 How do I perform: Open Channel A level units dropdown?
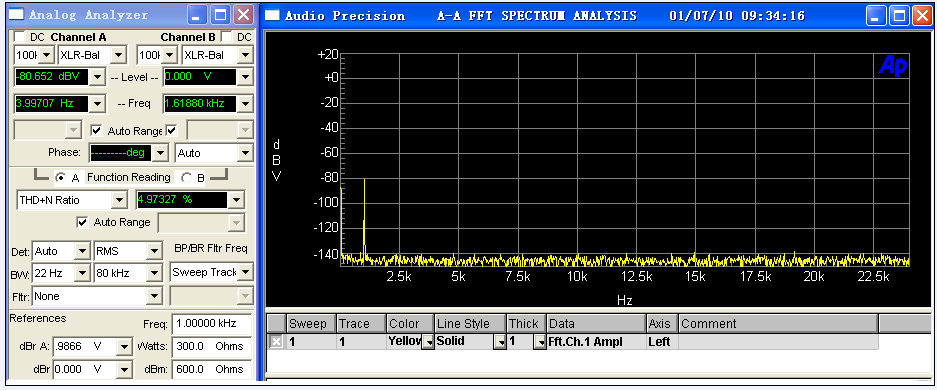point(98,76)
